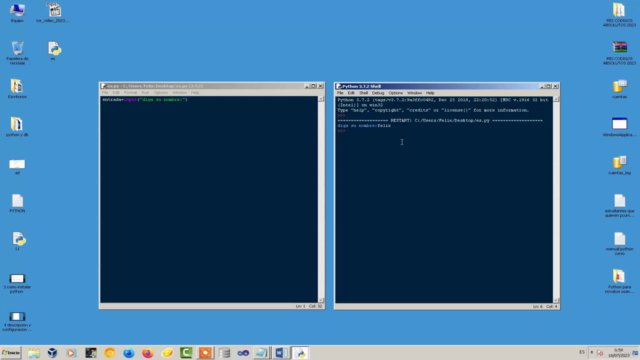This screenshot has width=640, height=360.
Task: Select the 3 como instalar python icon
Action: point(17,284)
